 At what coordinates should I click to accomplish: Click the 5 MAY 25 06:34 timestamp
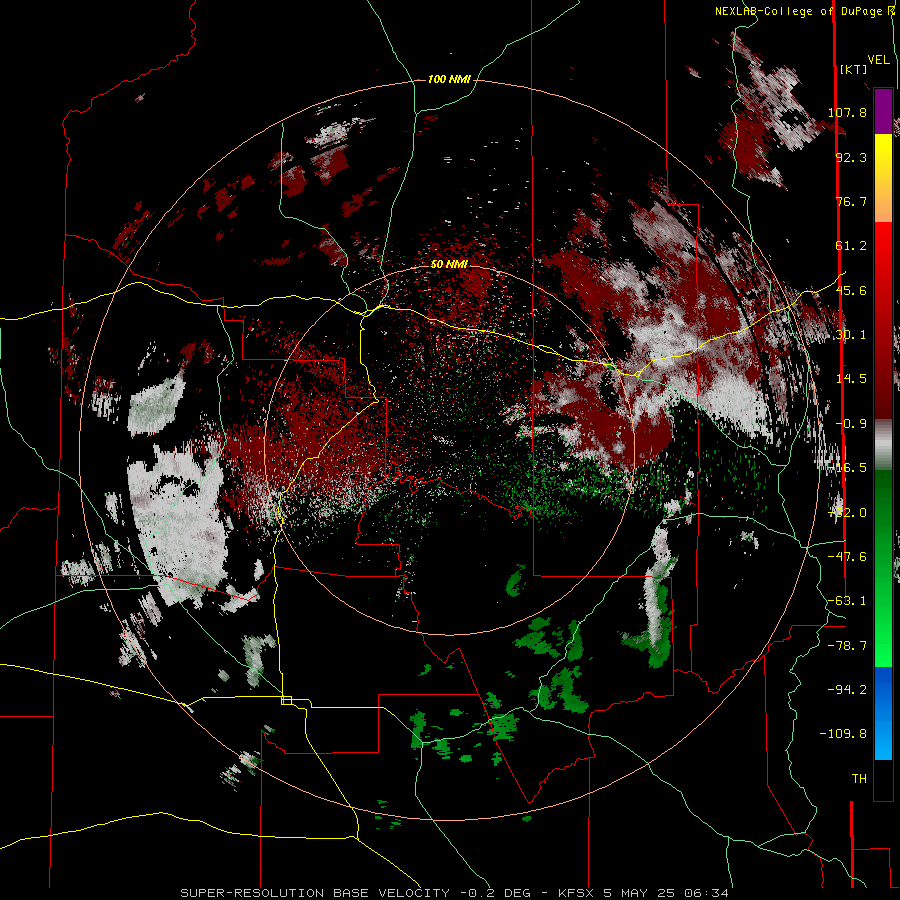point(666,893)
